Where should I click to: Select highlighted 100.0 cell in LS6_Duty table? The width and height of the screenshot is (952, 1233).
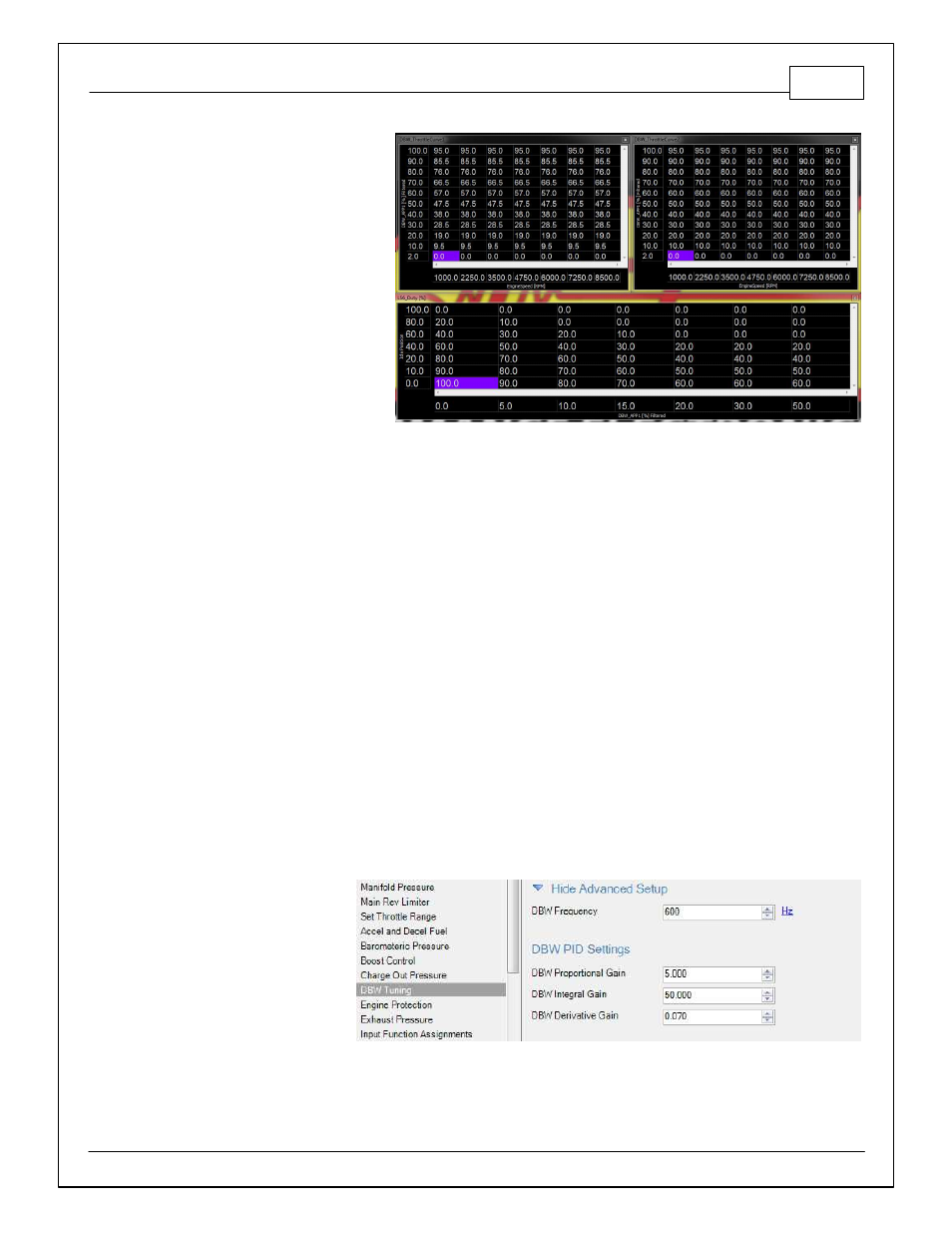[465, 383]
